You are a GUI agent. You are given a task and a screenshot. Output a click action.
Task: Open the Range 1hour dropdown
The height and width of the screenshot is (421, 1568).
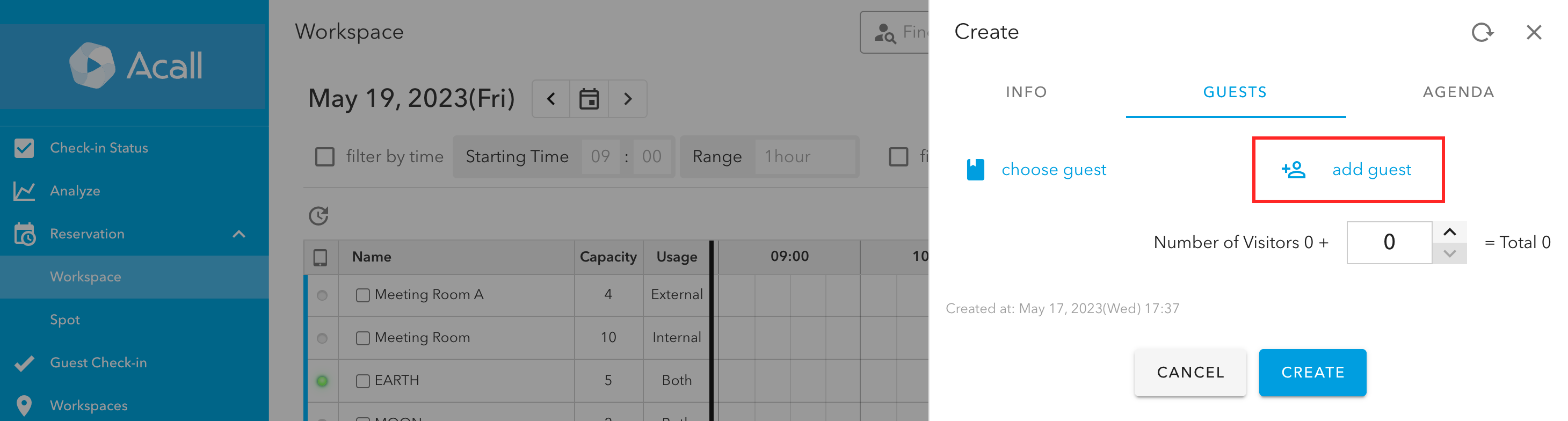point(805,157)
